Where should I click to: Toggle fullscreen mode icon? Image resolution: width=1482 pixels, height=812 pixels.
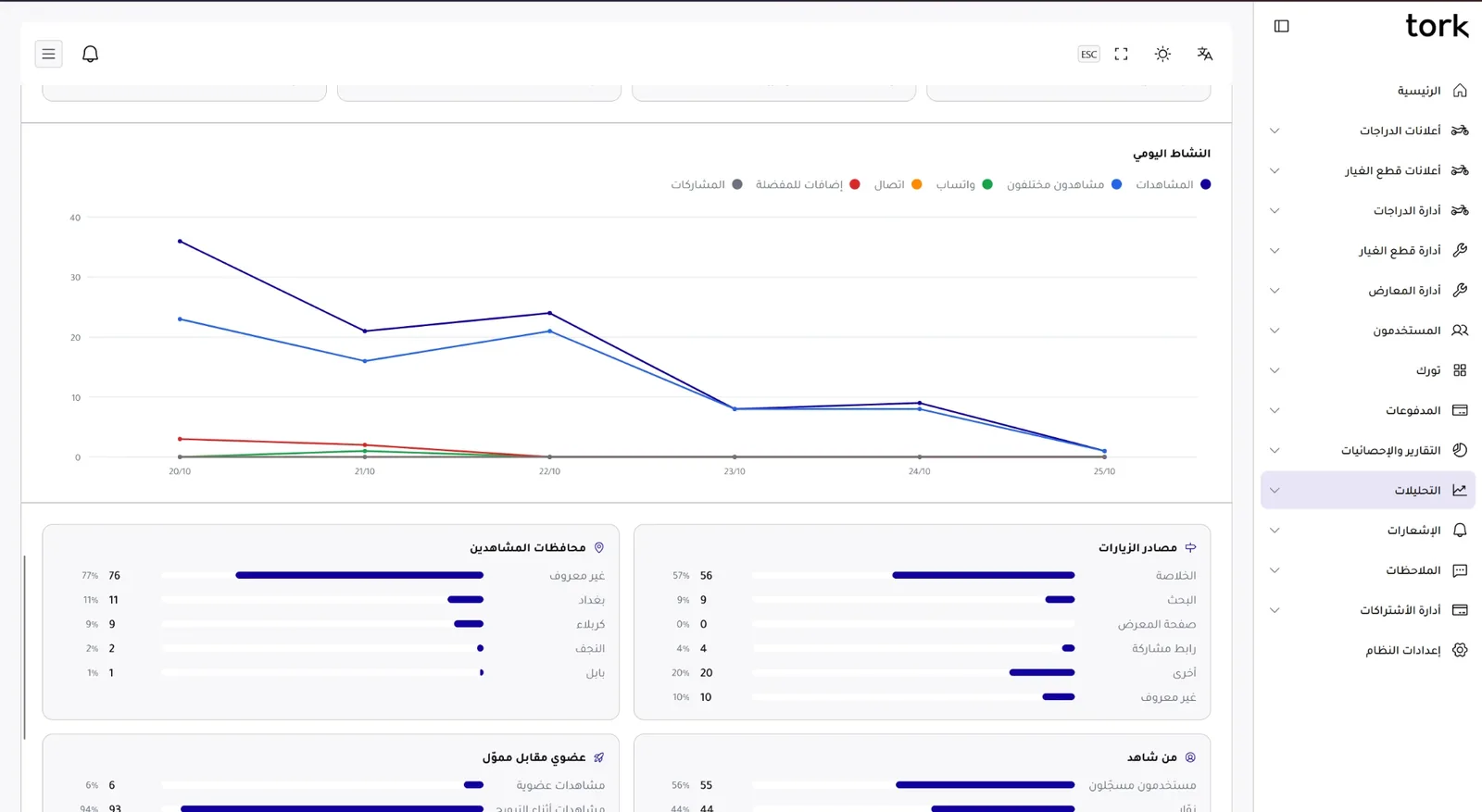[x=1121, y=54]
